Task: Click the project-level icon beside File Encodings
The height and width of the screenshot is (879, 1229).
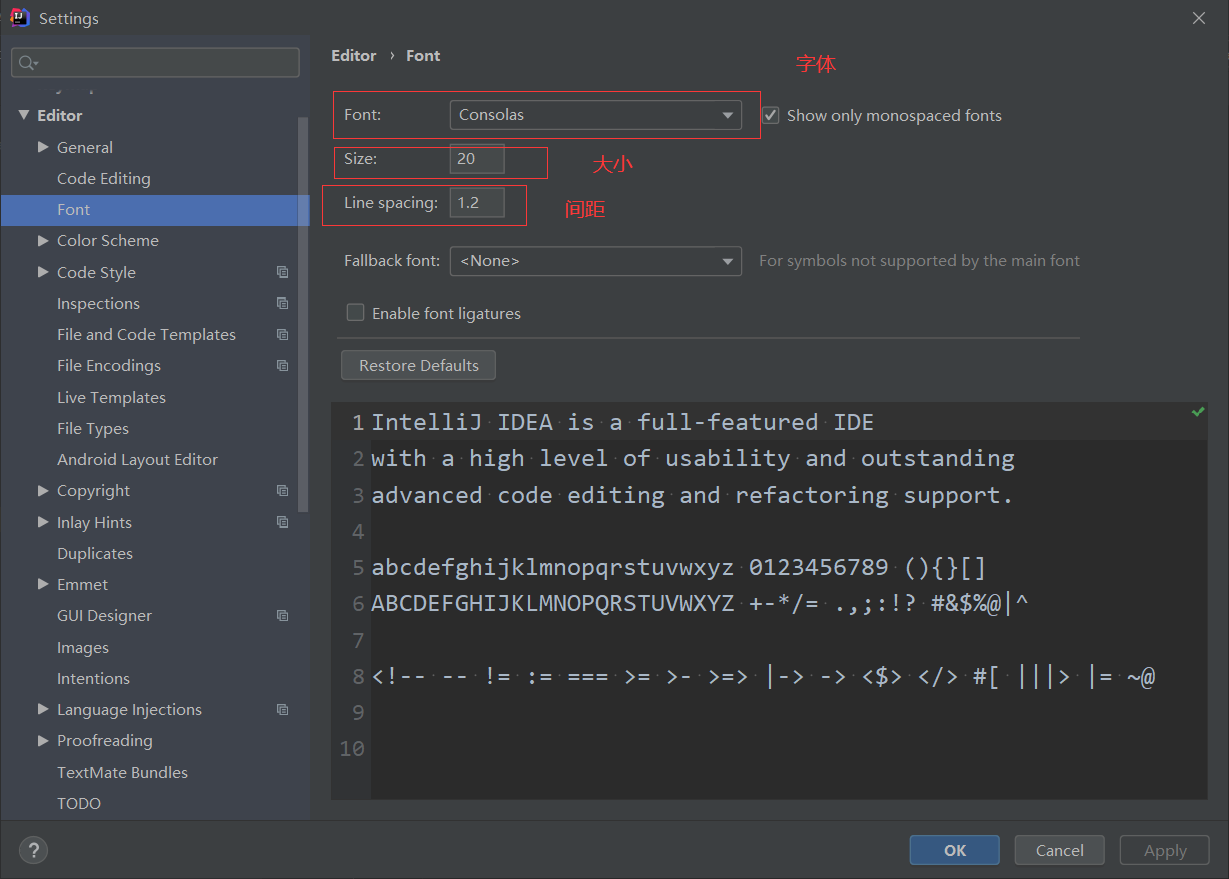Action: pos(283,365)
